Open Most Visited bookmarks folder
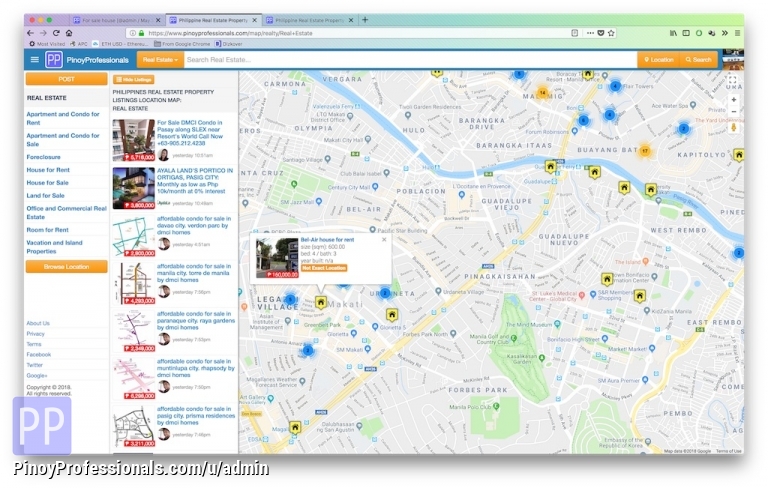This screenshot has height=488, width=768. (x=48, y=44)
